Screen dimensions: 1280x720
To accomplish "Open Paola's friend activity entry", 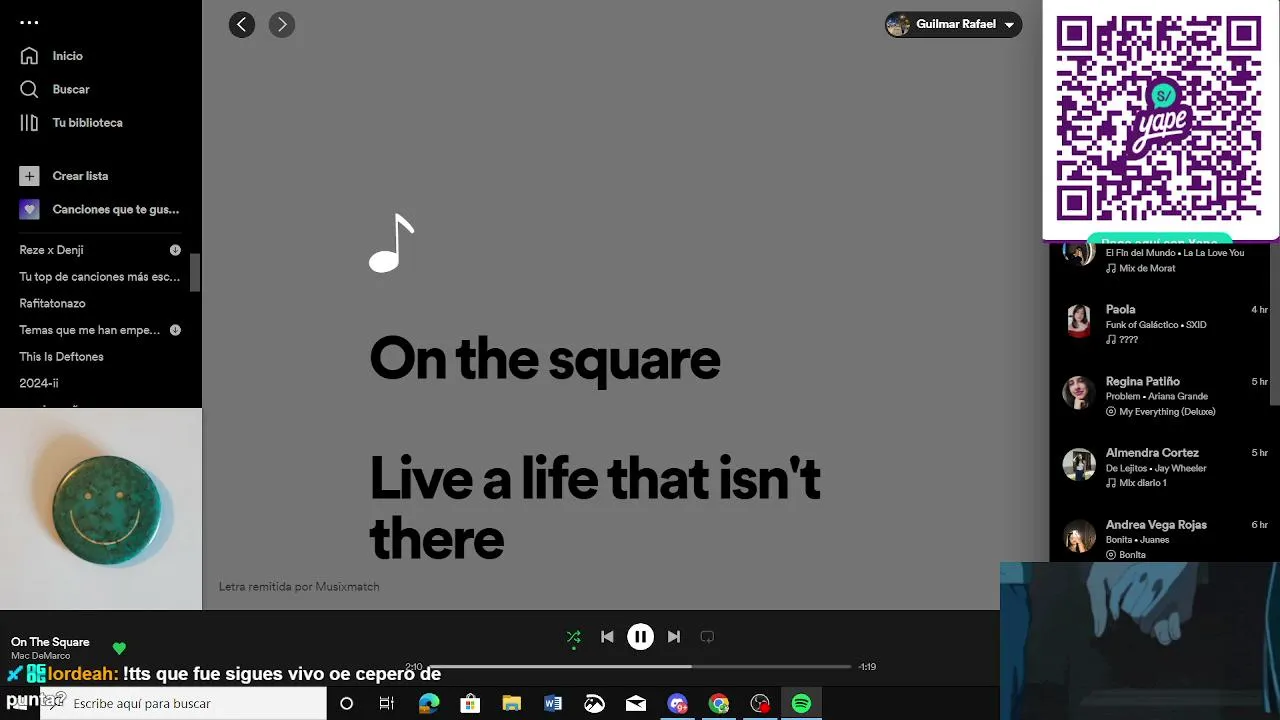I will point(1164,324).
